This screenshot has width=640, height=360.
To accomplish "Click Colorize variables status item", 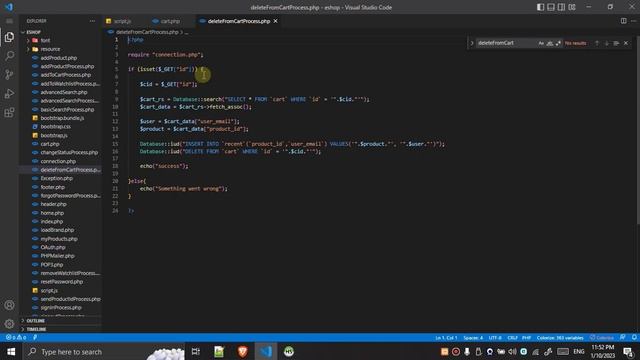I will pyautogui.click(x=560, y=338).
